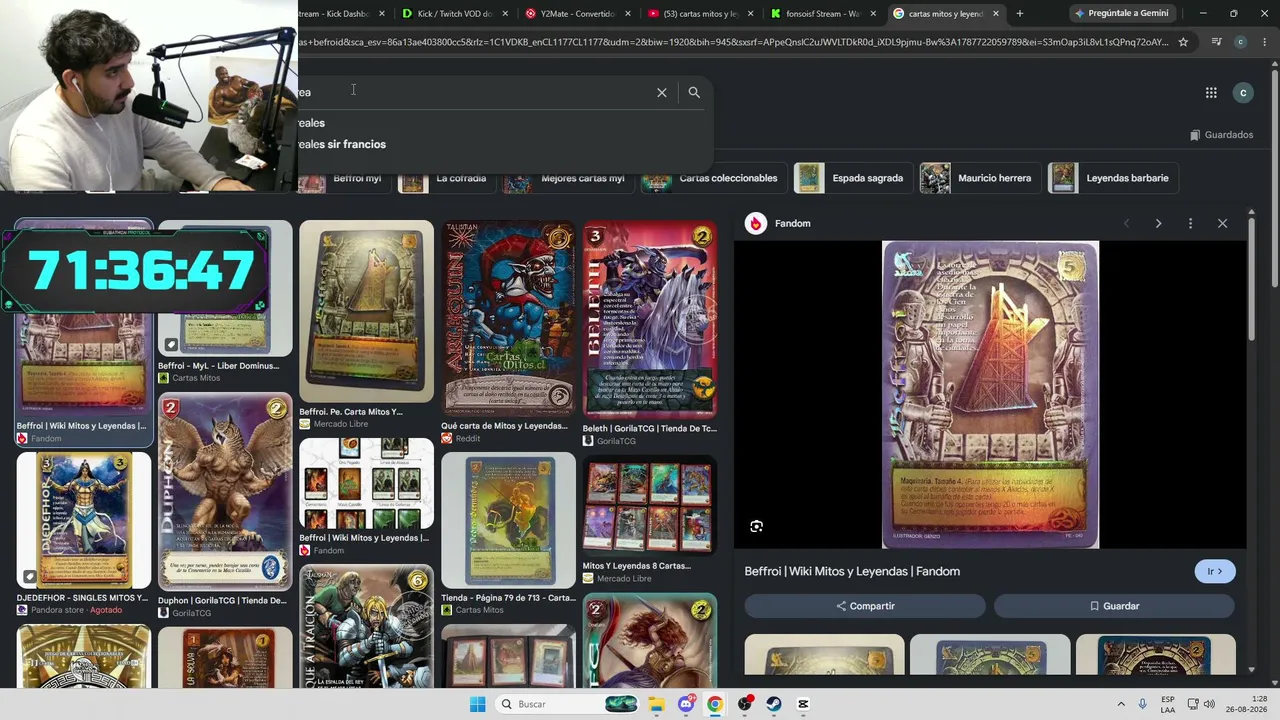1280x720 pixels.
Task: Open the ESP LAA language switcher
Action: tap(1168, 704)
